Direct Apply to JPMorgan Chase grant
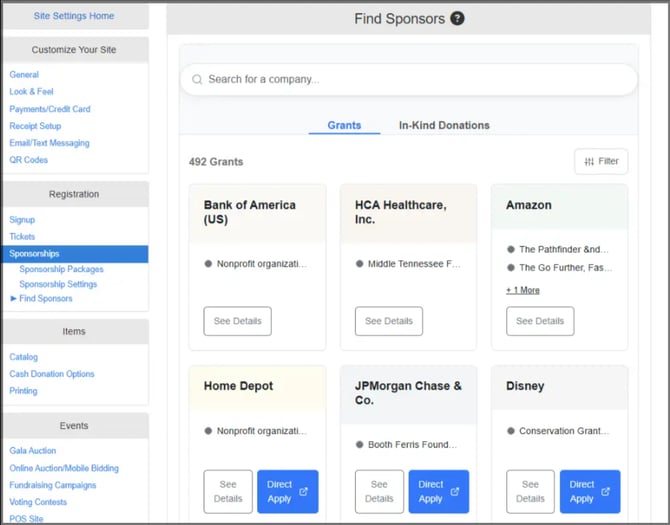This screenshot has height=525, width=670. tap(438, 491)
